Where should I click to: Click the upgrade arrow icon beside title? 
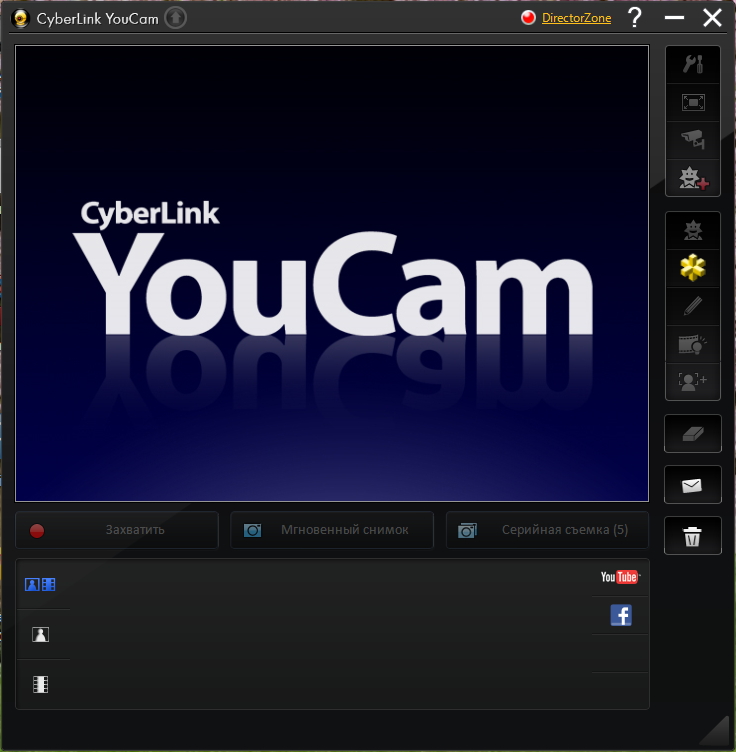pos(175,18)
